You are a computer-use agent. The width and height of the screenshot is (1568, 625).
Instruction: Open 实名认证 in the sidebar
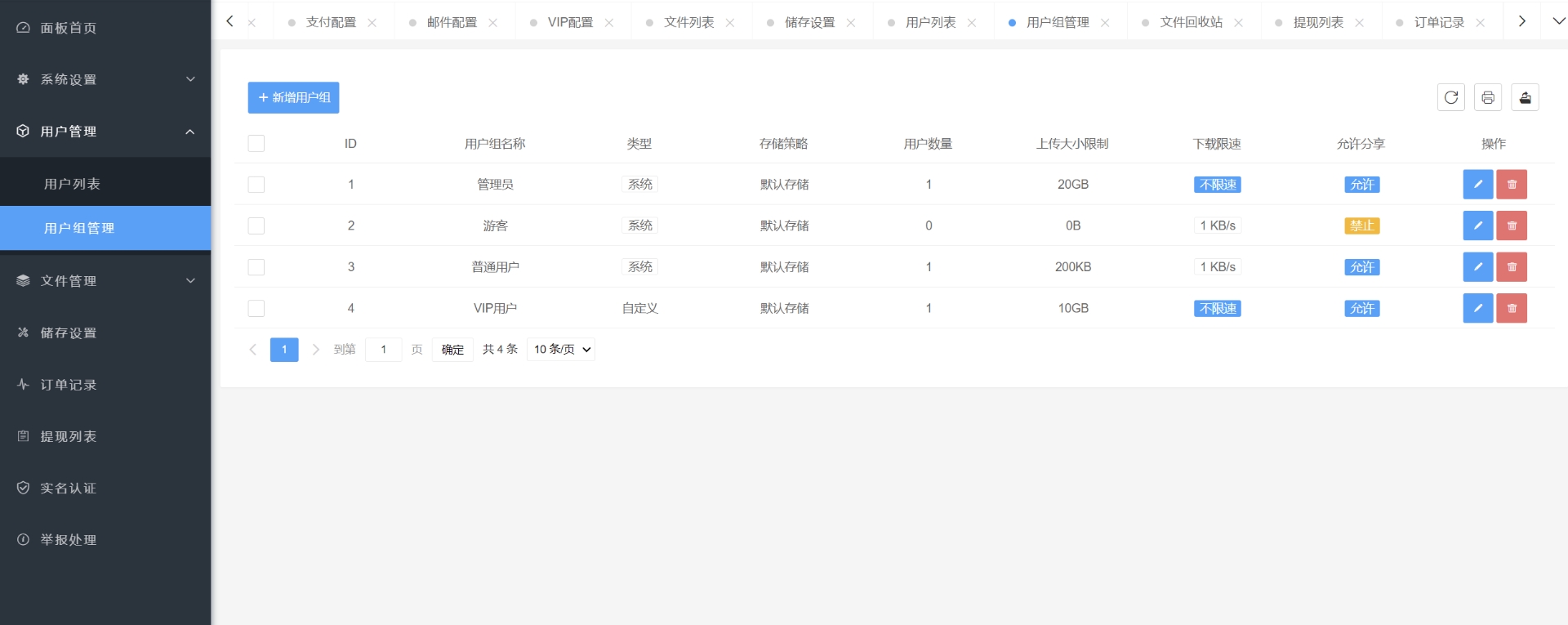coord(69,489)
